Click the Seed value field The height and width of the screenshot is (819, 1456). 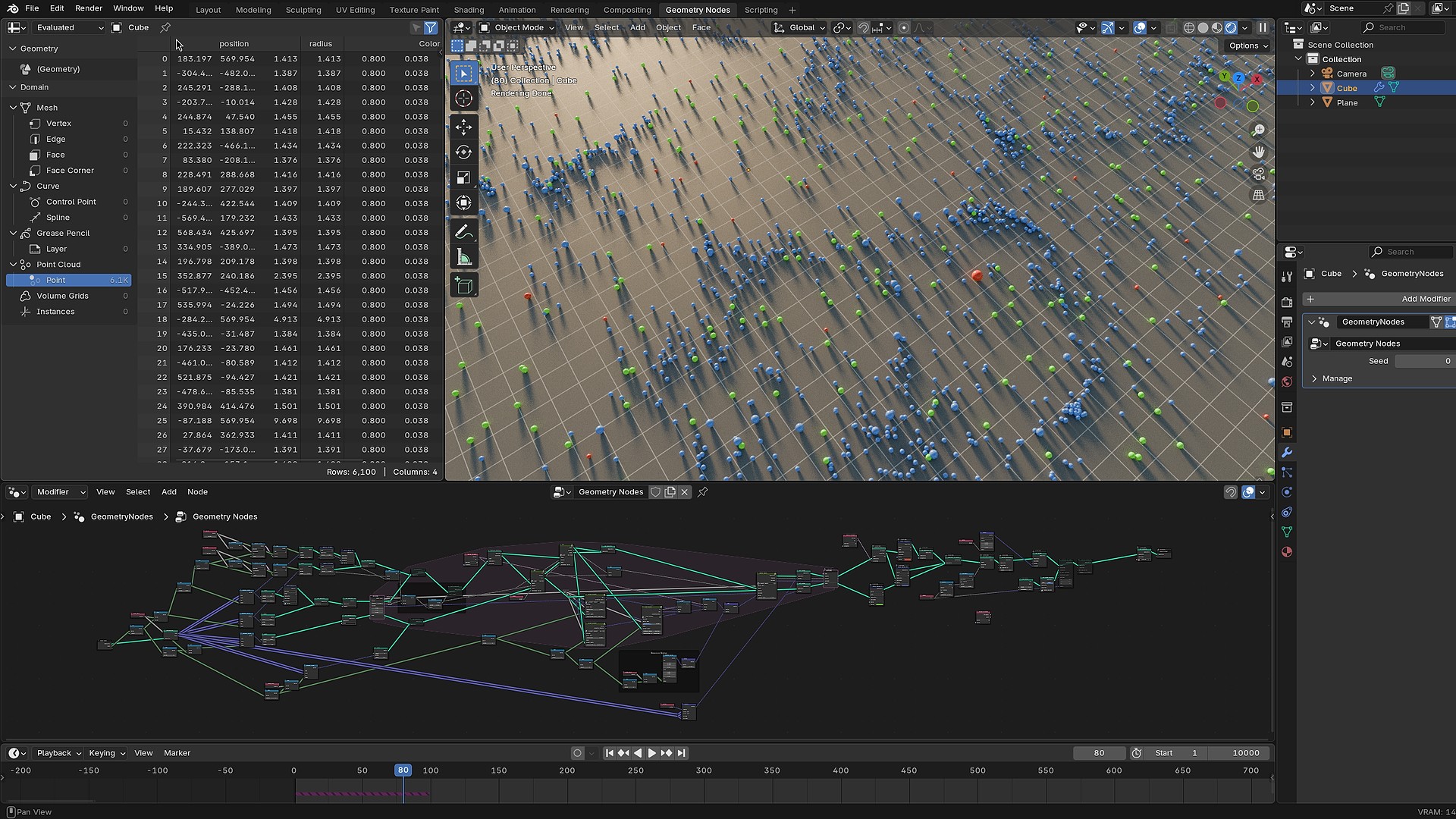pyautogui.click(x=1423, y=361)
